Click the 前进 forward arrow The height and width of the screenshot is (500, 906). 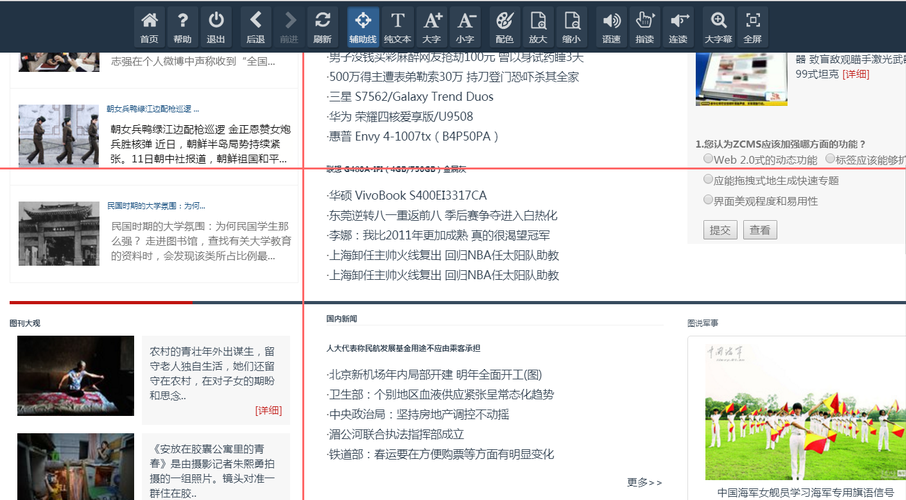tap(289, 27)
